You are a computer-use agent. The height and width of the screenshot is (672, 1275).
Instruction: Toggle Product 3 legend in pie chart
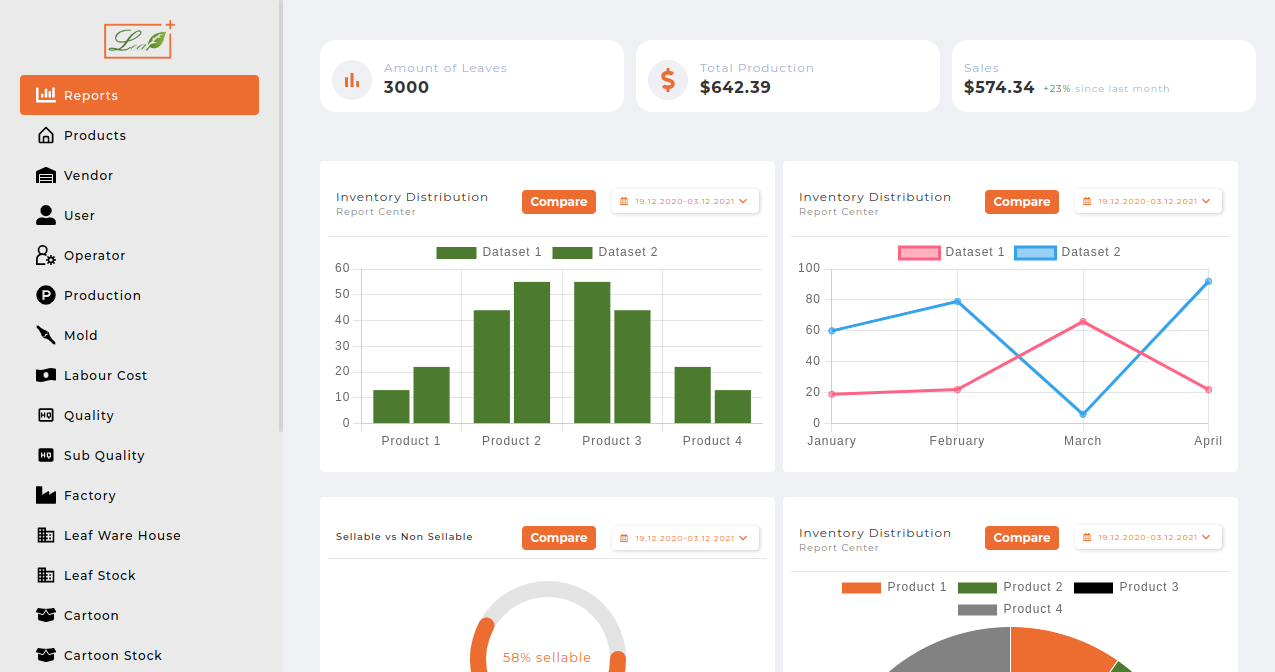1126,587
